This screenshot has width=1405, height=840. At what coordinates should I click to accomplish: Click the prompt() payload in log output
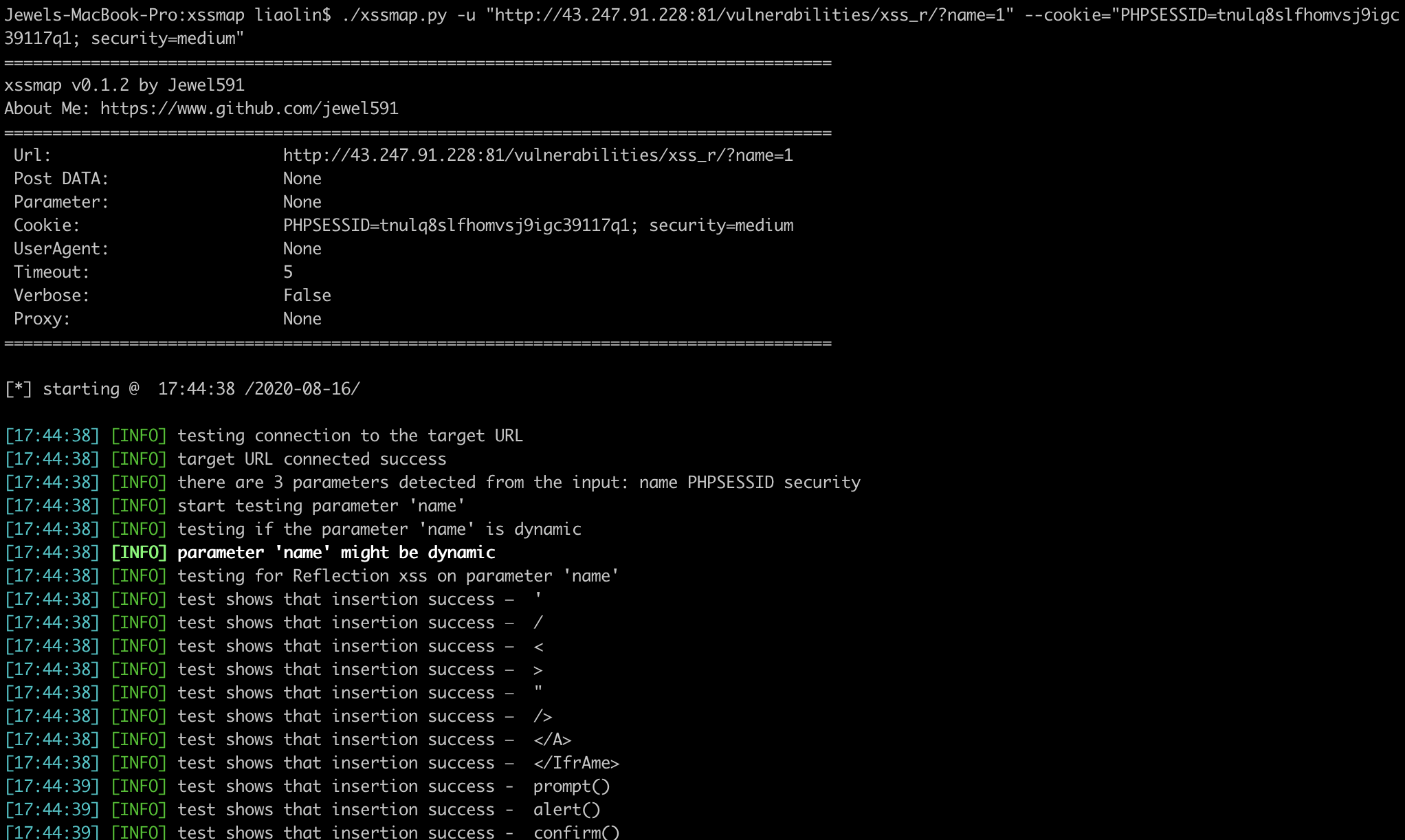571,786
